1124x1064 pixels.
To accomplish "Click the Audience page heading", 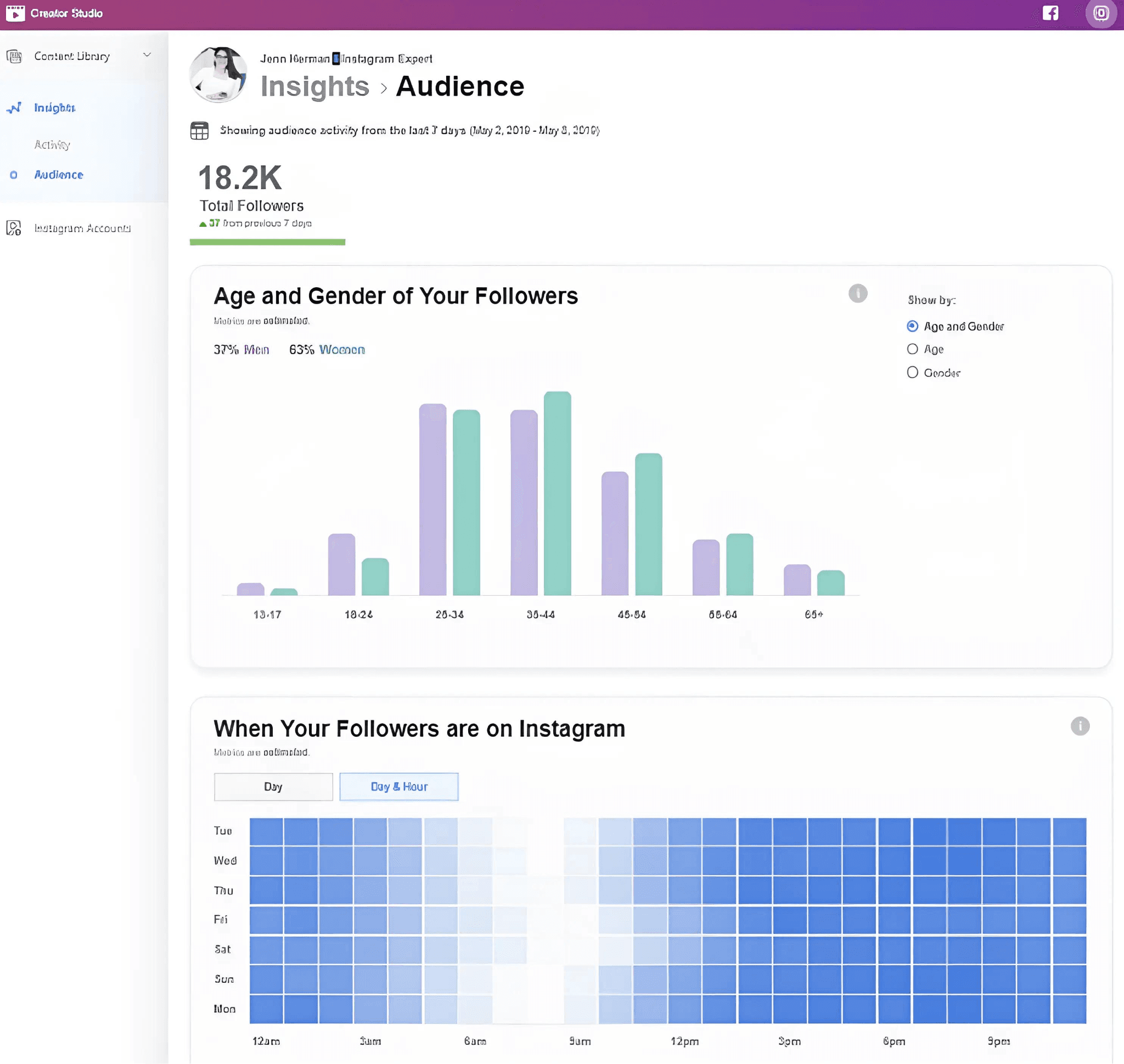I will pyautogui.click(x=460, y=86).
